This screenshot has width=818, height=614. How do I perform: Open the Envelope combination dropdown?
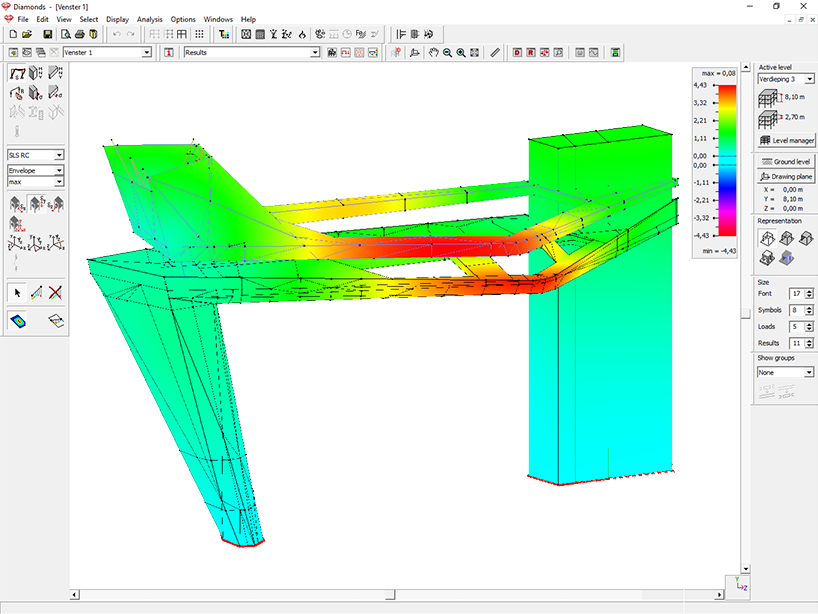point(58,169)
